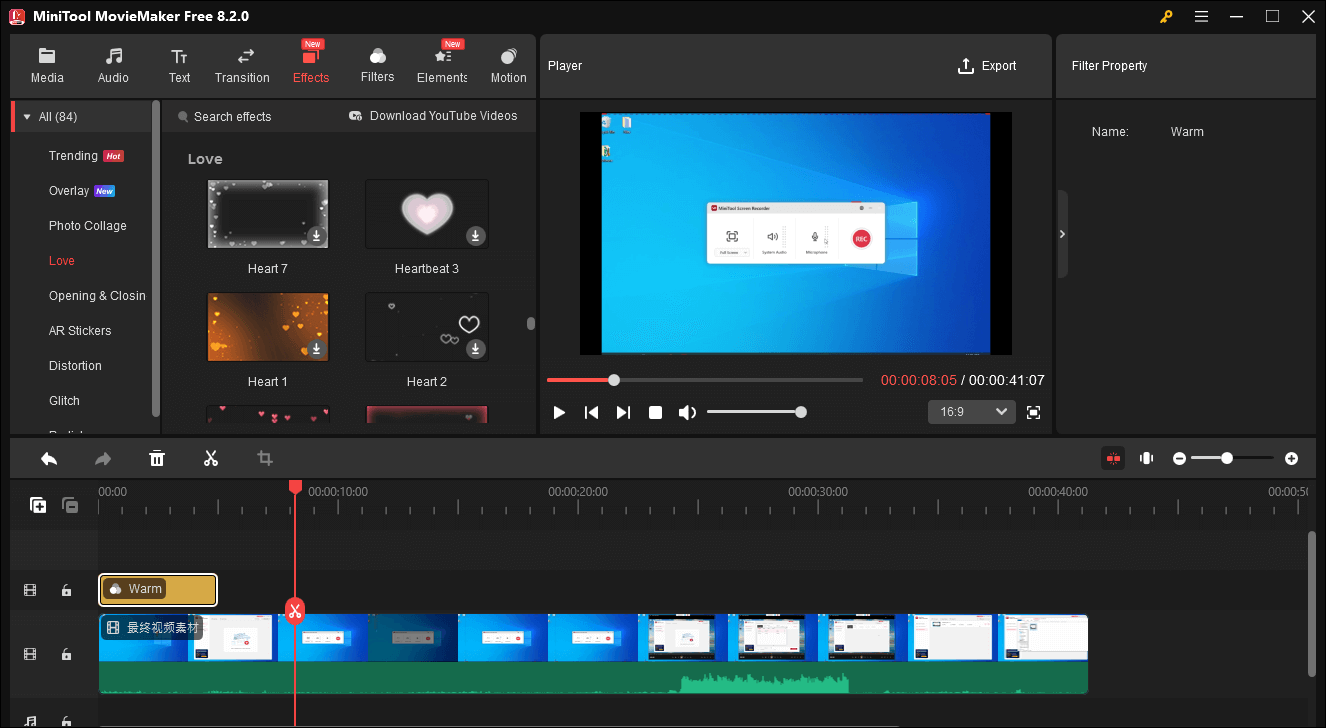Viewport: 1326px width, 728px height.
Task: Download the Heart 2 effect
Action: (x=476, y=349)
